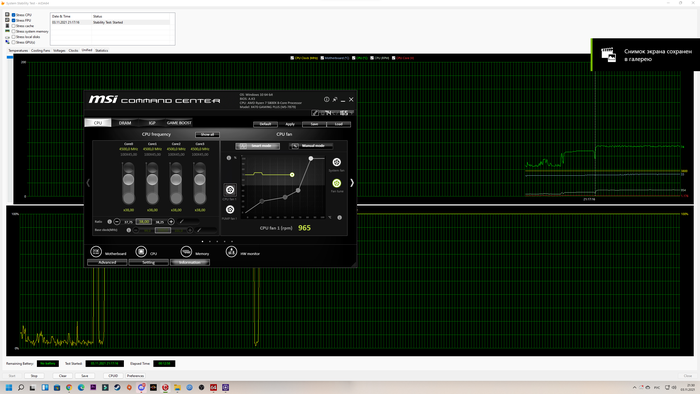Image resolution: width=700 pixels, height=394 pixels.
Task: Toggle Motherboard graph legend checkbox
Action: click(x=322, y=58)
